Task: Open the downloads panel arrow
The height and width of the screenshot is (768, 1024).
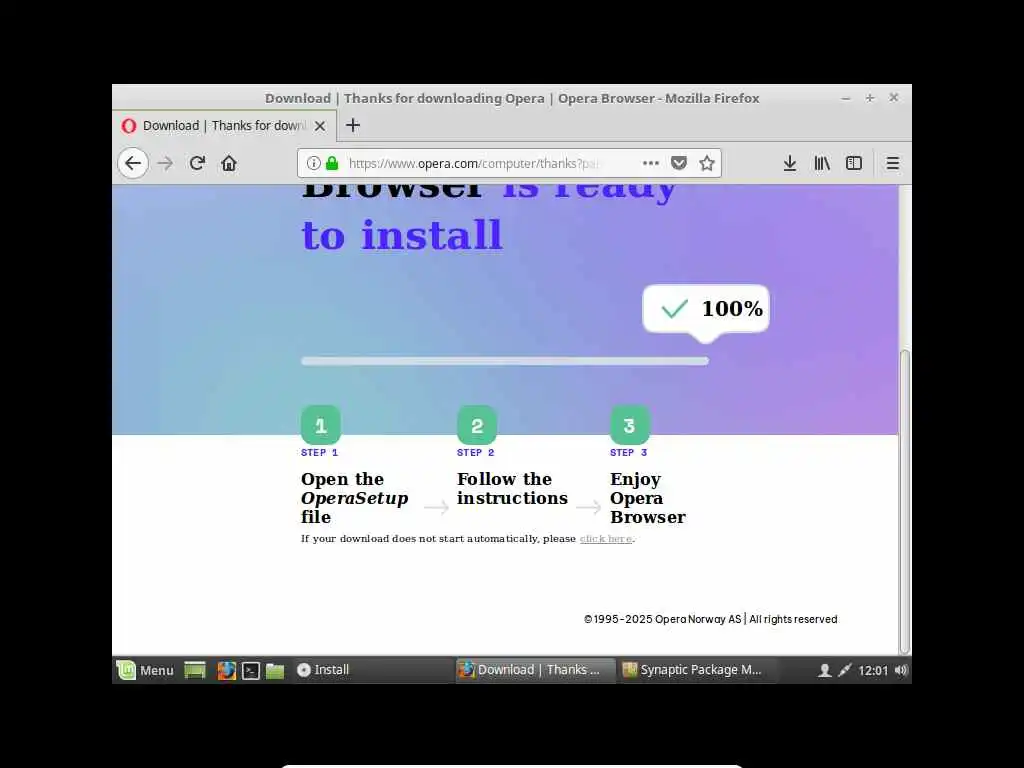Action: coord(790,163)
